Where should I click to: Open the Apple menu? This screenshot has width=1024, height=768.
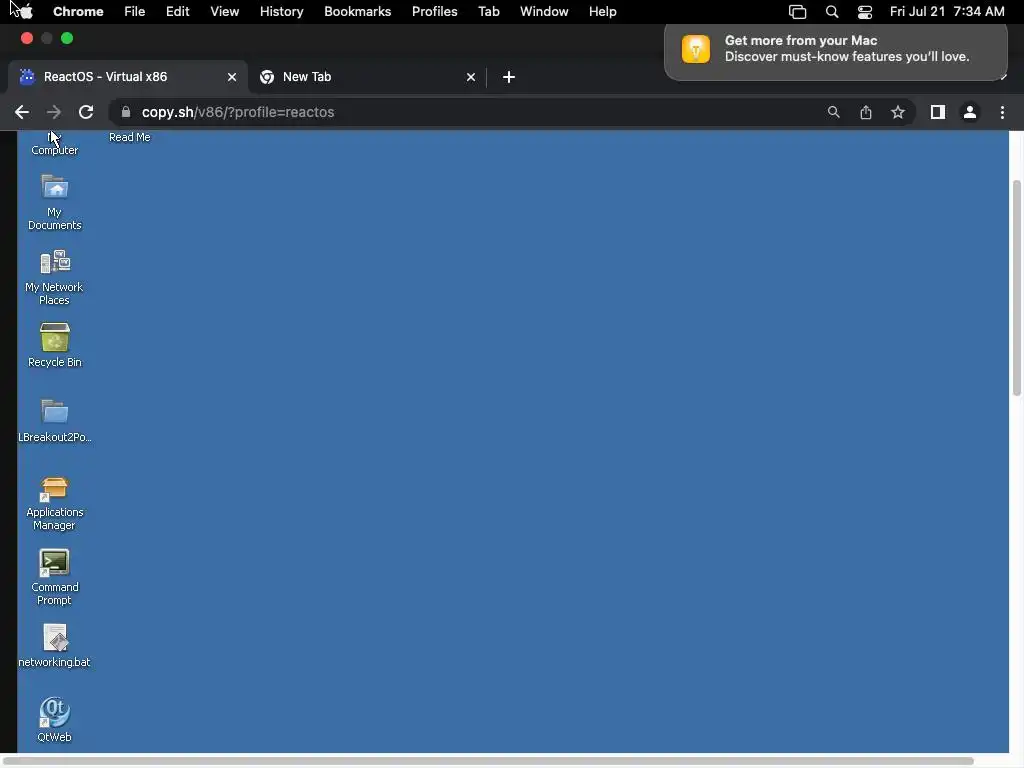(25, 12)
